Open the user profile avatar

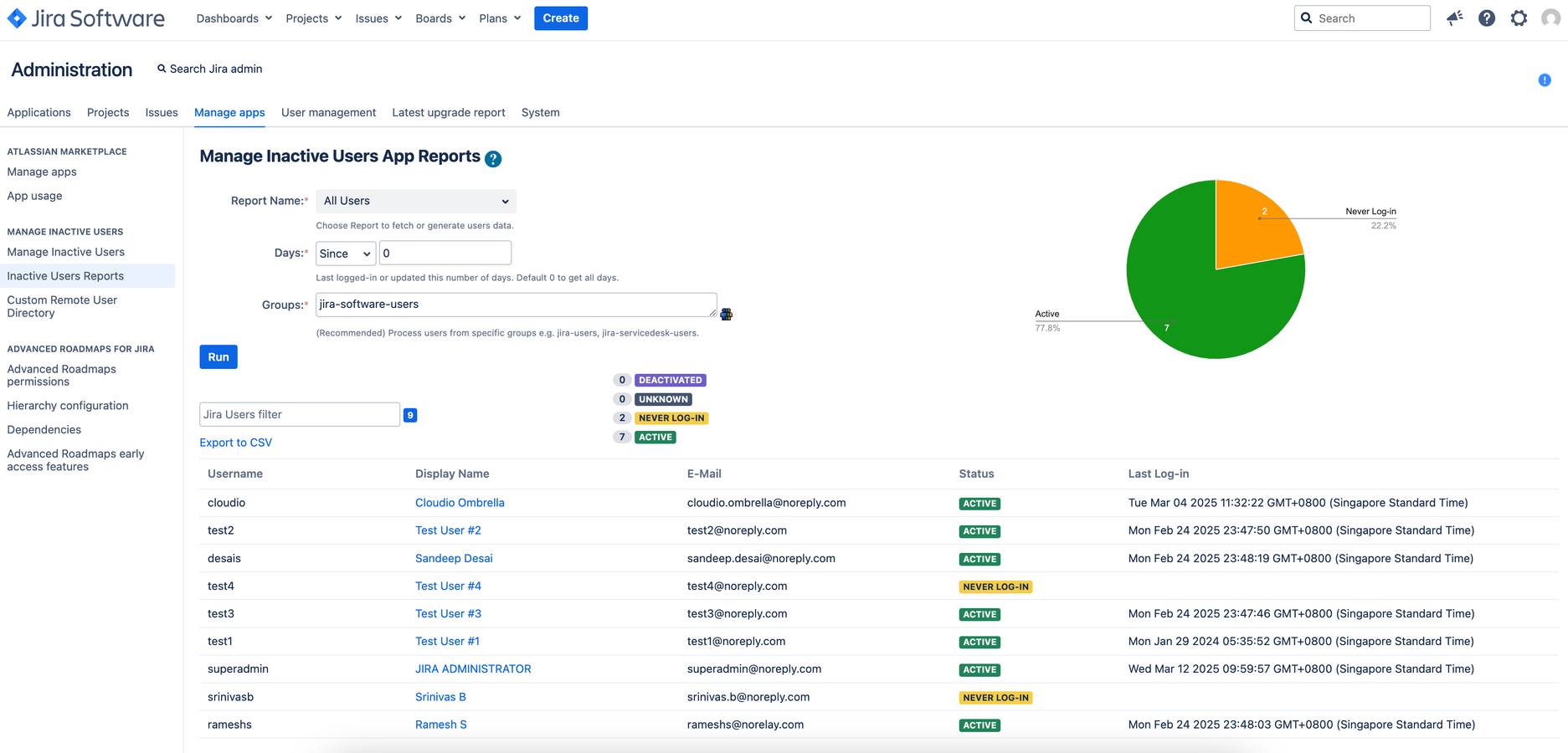[1550, 18]
